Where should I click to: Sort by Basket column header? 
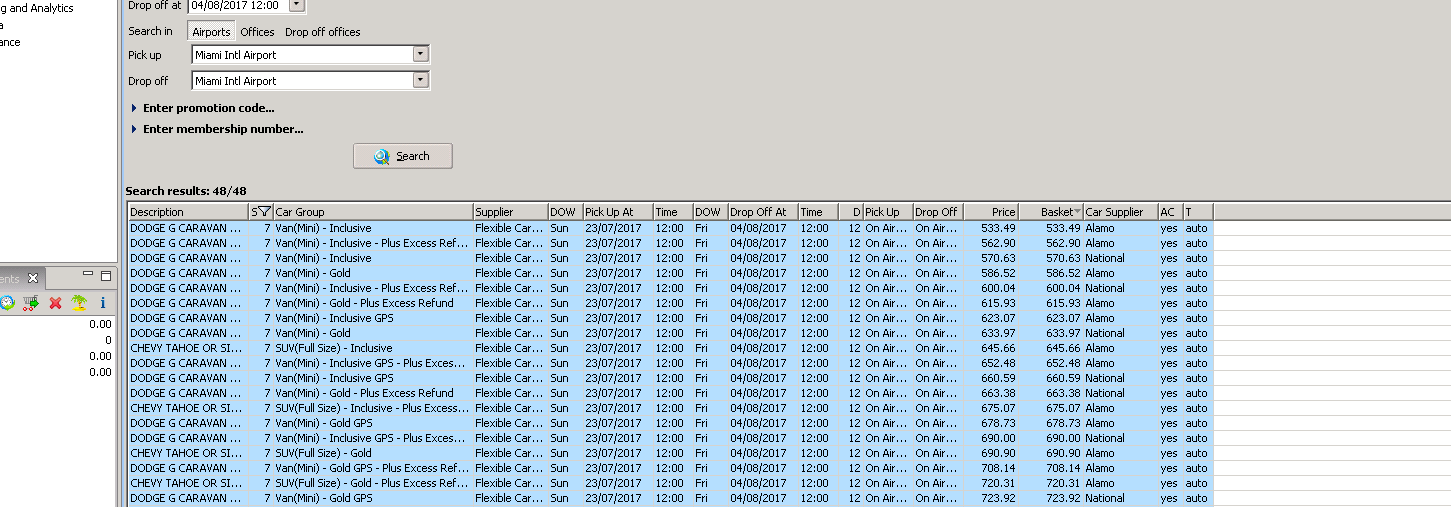(1051, 212)
